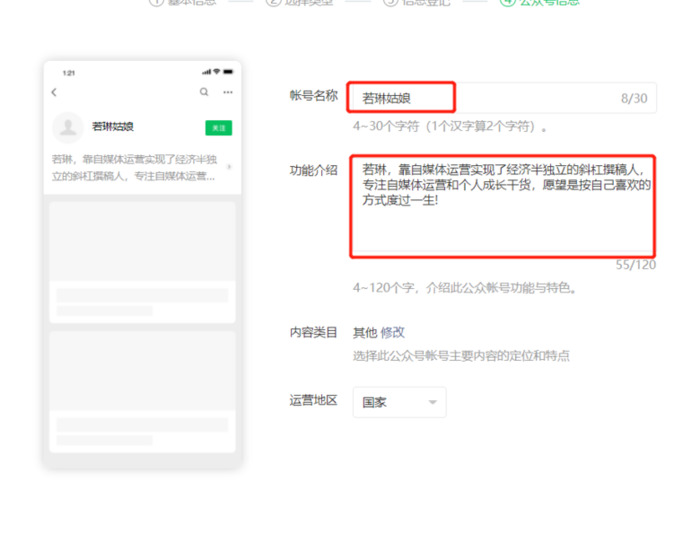This screenshot has height=533, width=700.
Task: Click the back arrow in phone preview
Action: coord(54,92)
